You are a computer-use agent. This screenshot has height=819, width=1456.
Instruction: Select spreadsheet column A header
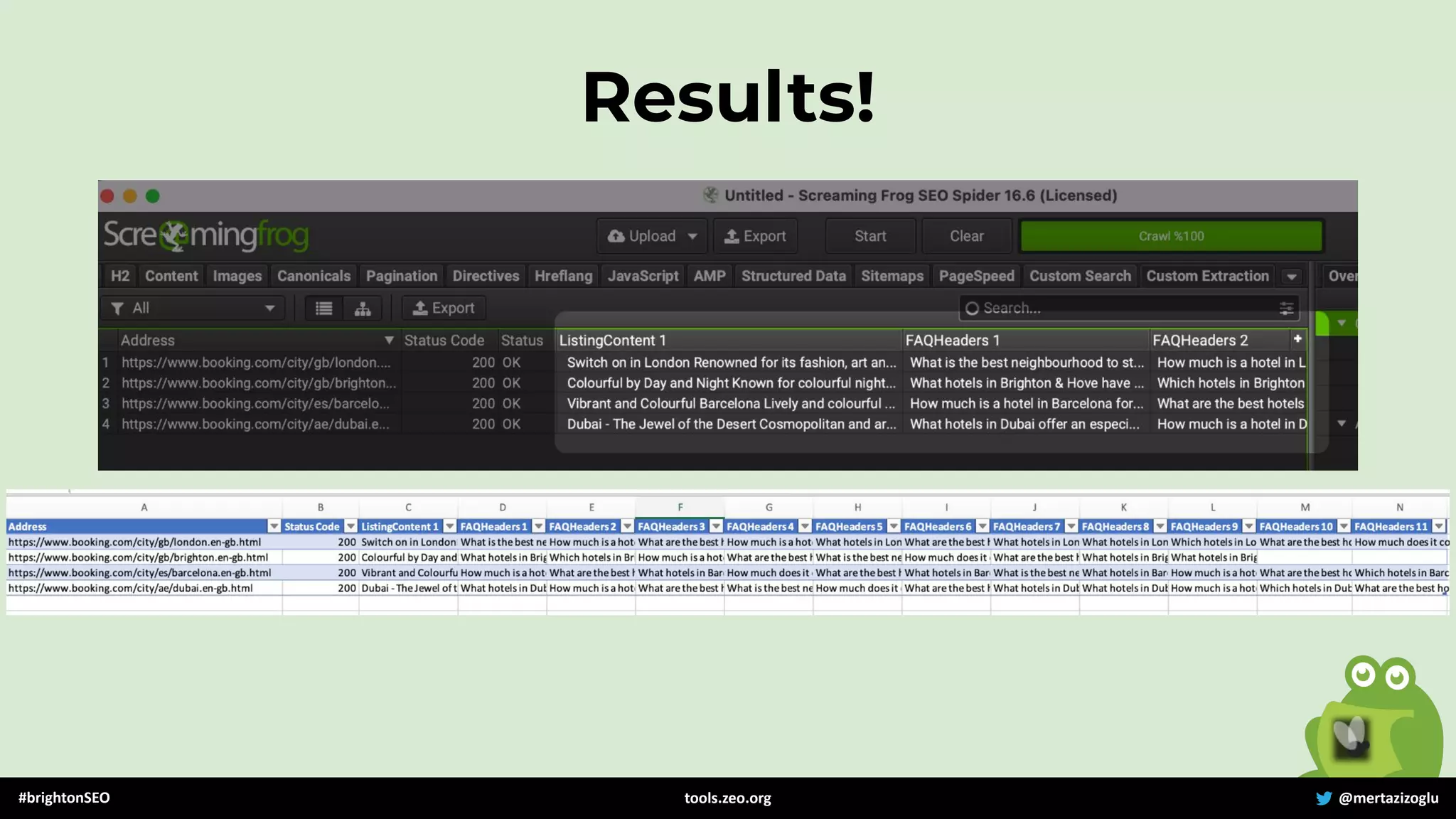click(x=144, y=508)
